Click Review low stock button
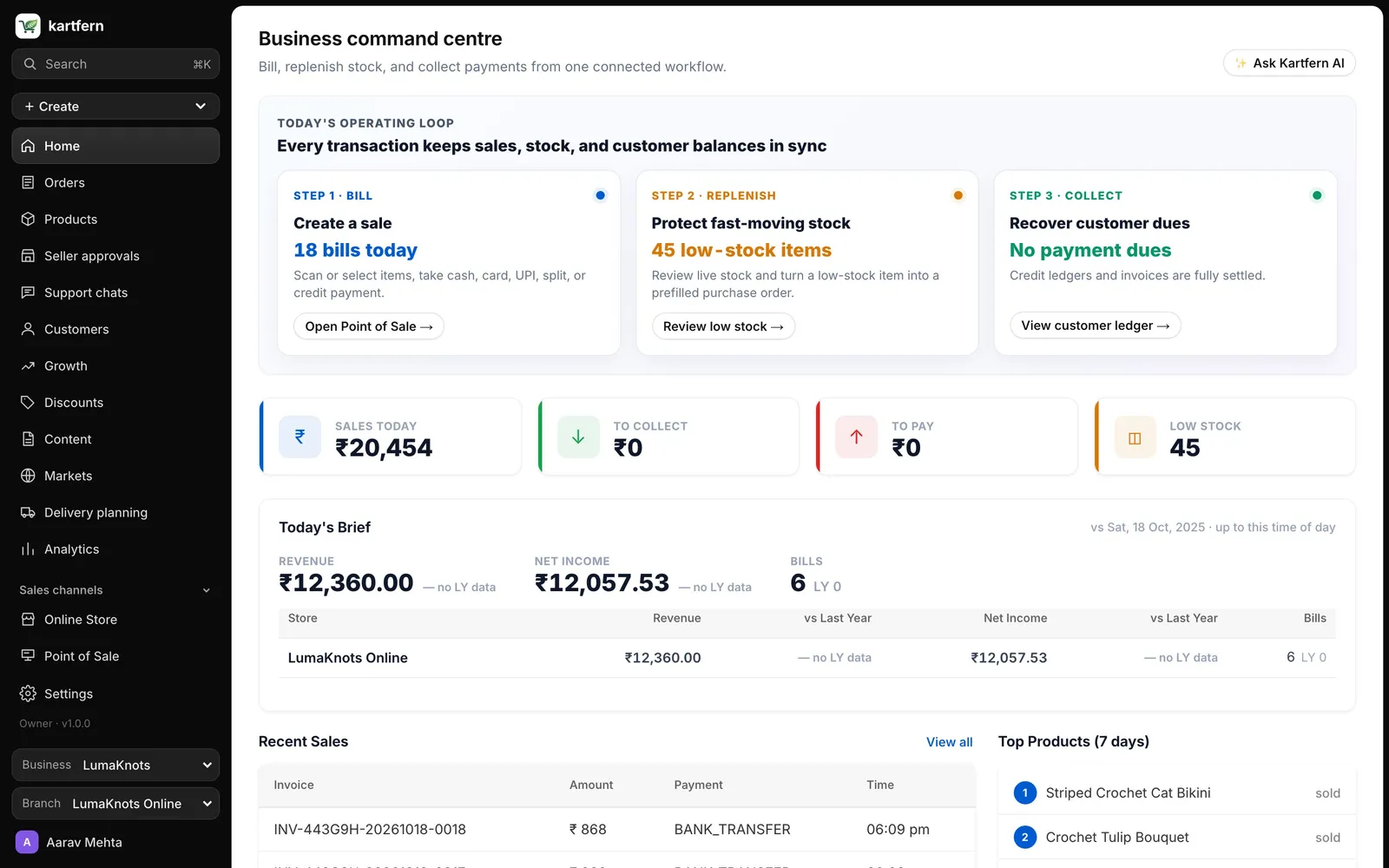Viewport: 1389px width, 868px height. (723, 326)
